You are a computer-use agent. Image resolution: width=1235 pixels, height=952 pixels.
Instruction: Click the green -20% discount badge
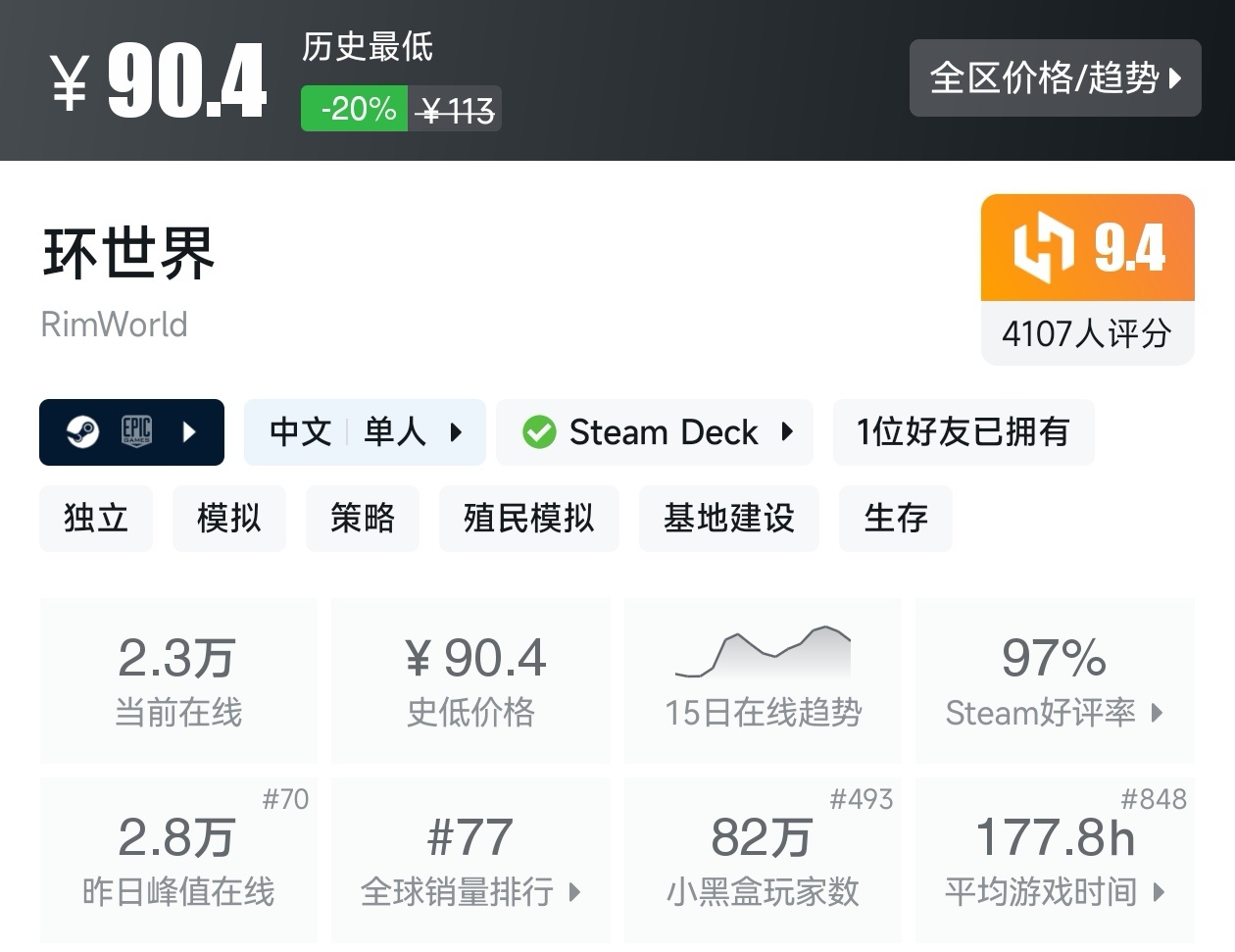pyautogui.click(x=359, y=109)
